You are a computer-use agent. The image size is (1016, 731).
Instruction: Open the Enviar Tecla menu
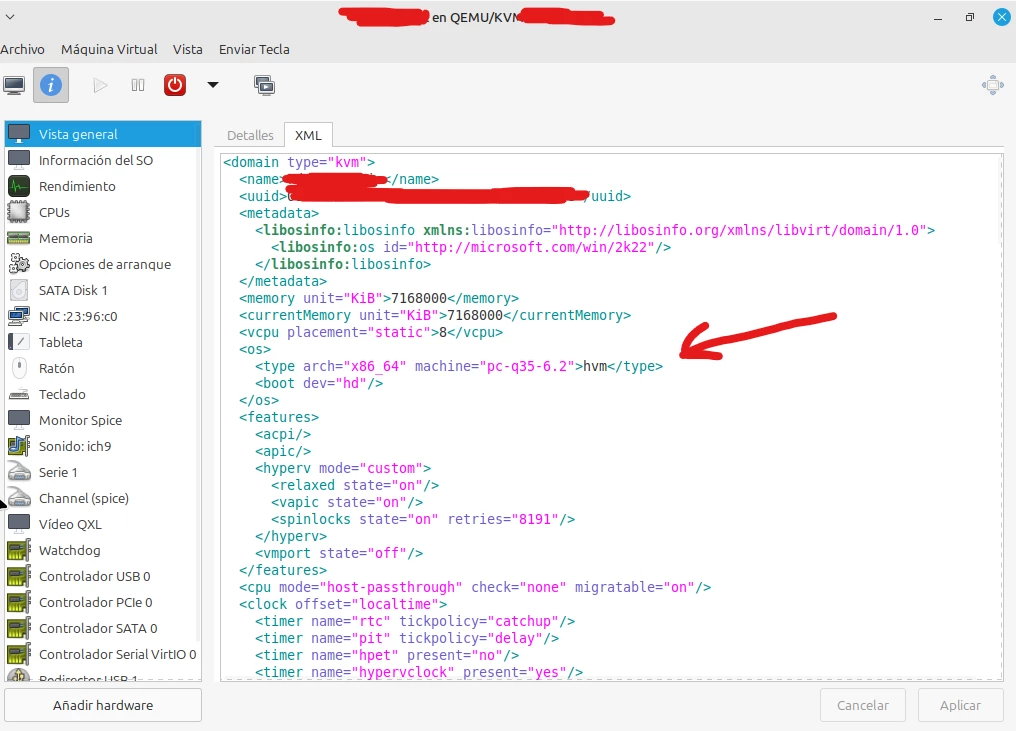[254, 49]
